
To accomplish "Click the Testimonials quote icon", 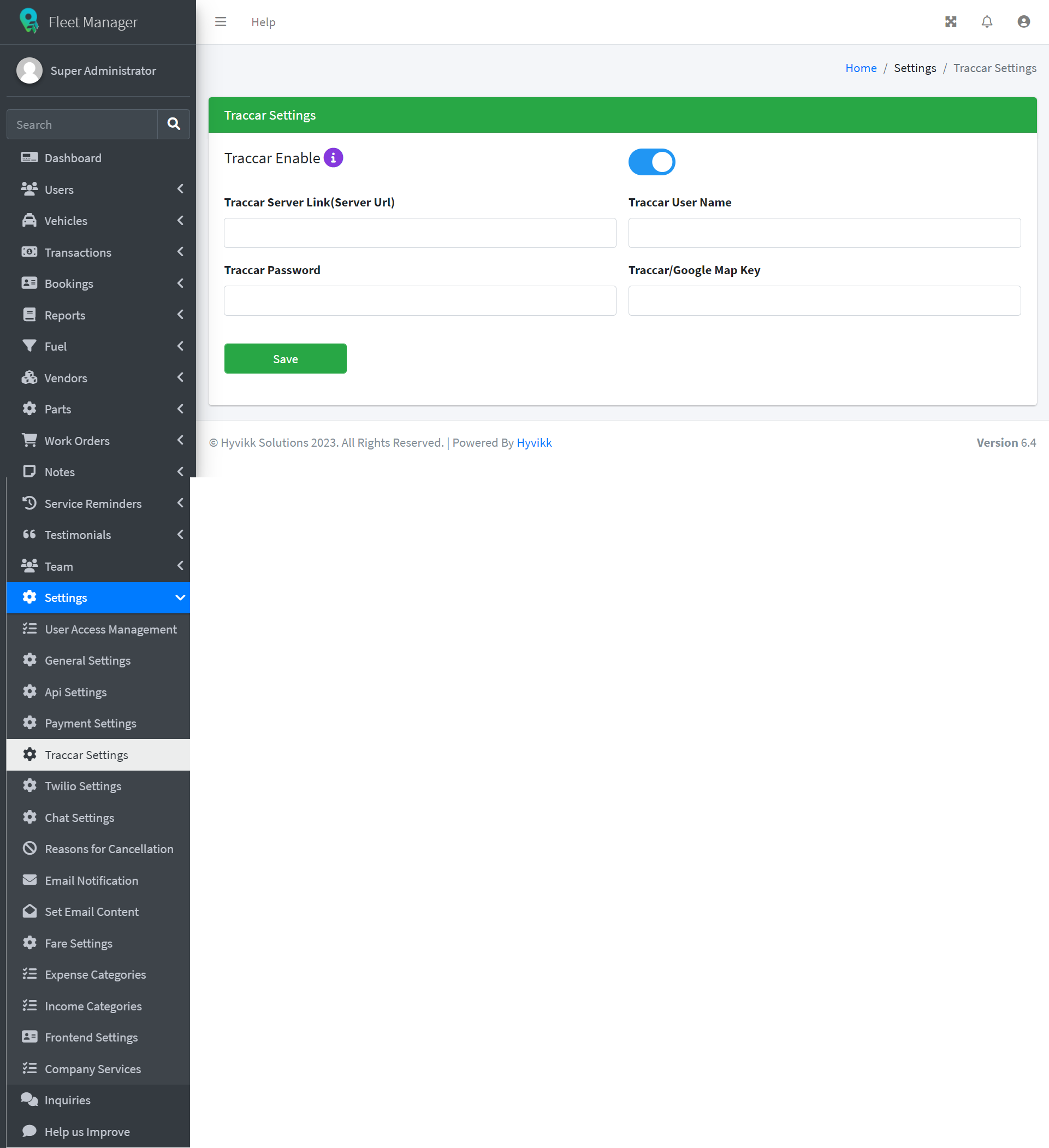I will (29, 534).
